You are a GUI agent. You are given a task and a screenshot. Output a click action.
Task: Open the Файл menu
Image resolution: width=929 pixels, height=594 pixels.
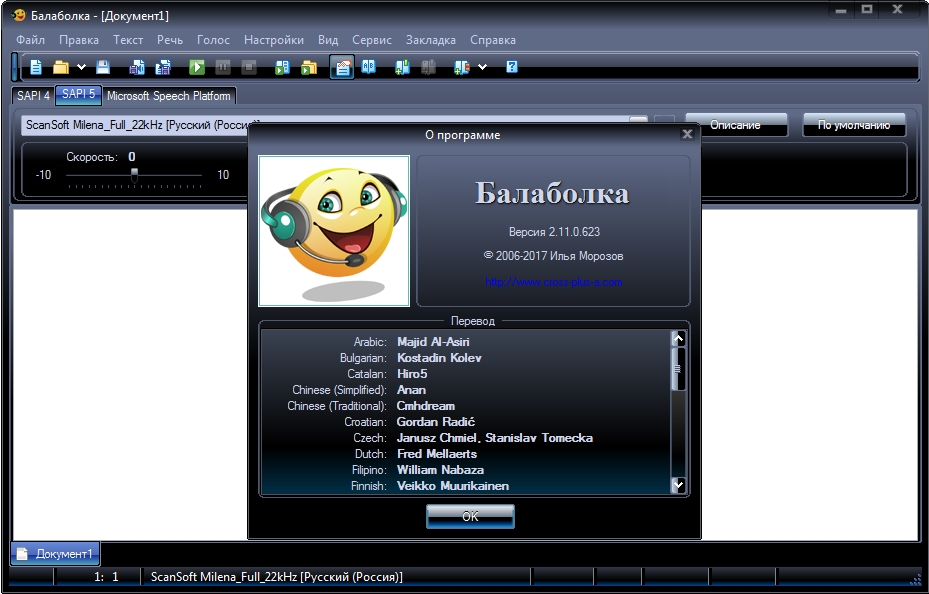pos(30,40)
